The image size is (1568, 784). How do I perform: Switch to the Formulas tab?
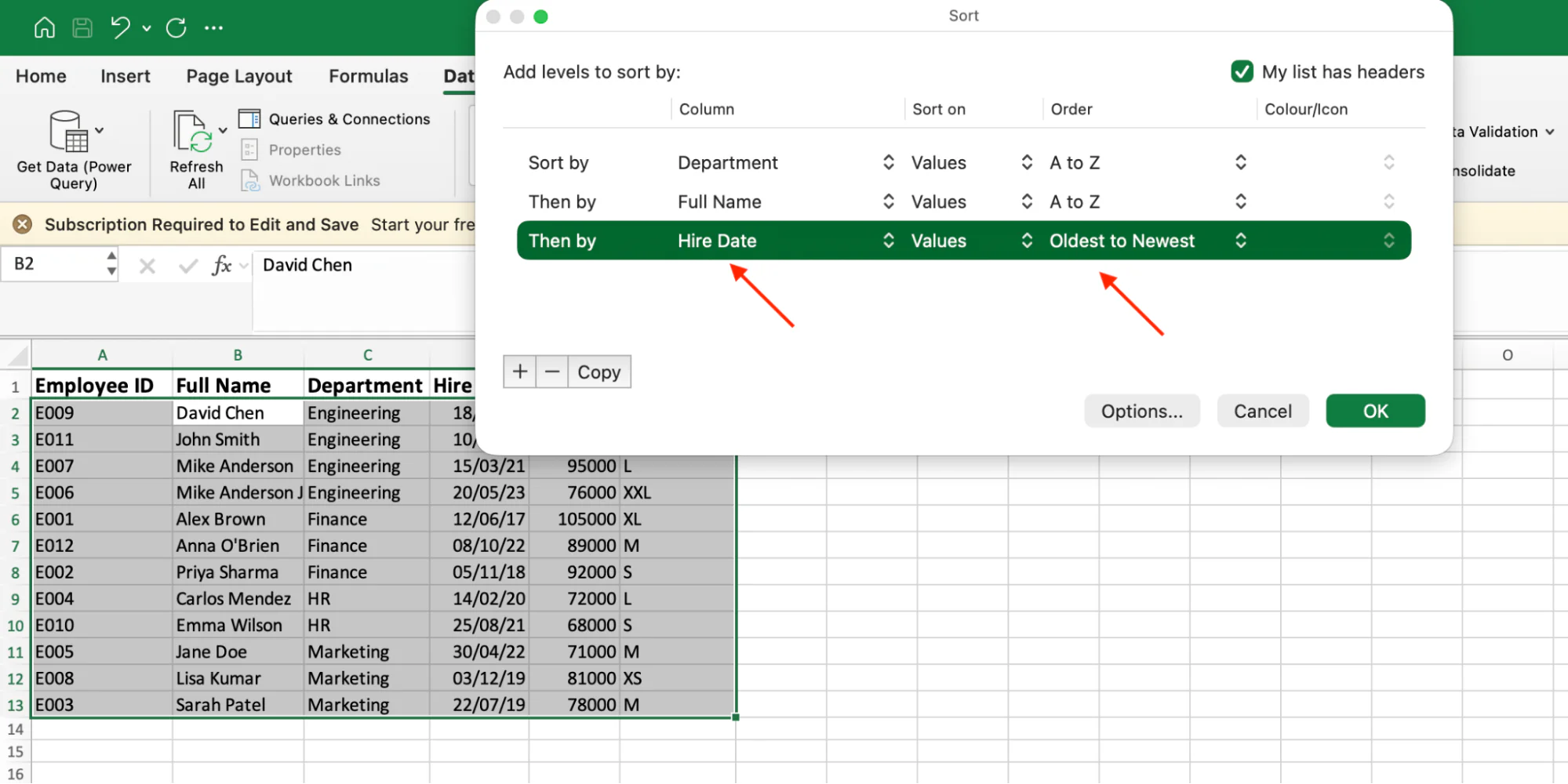(369, 76)
